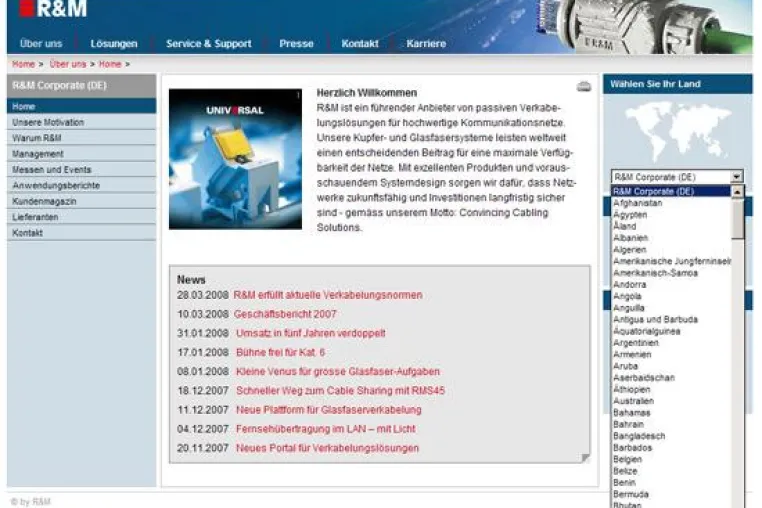The image size is (762, 508).
Task: Open Umsatz in fünf Jahren verdoppelt
Action: click(x=311, y=333)
